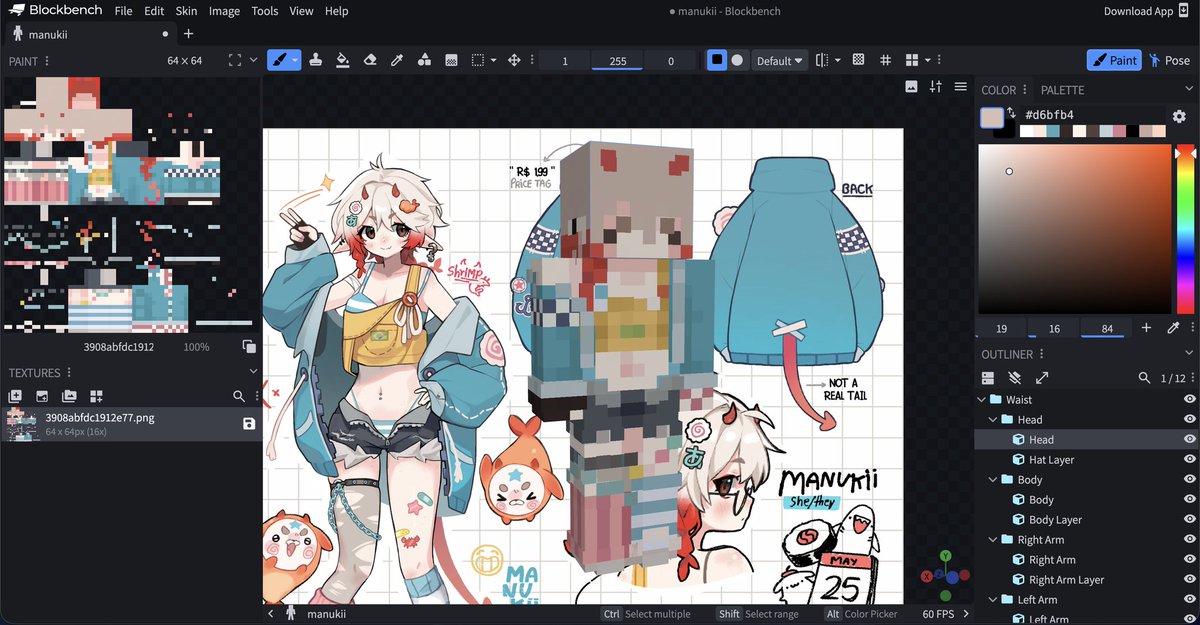Open color panel settings gear
The height and width of the screenshot is (625, 1200).
(x=1179, y=116)
